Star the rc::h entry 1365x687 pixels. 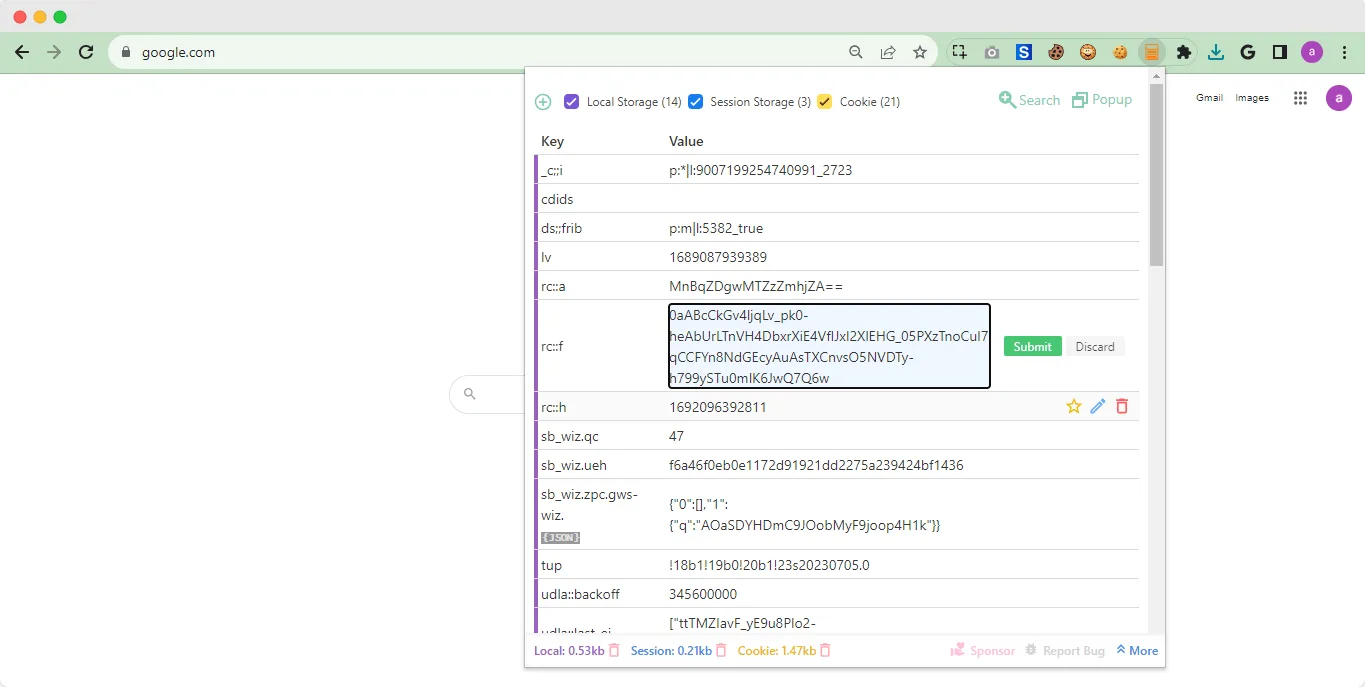point(1074,406)
